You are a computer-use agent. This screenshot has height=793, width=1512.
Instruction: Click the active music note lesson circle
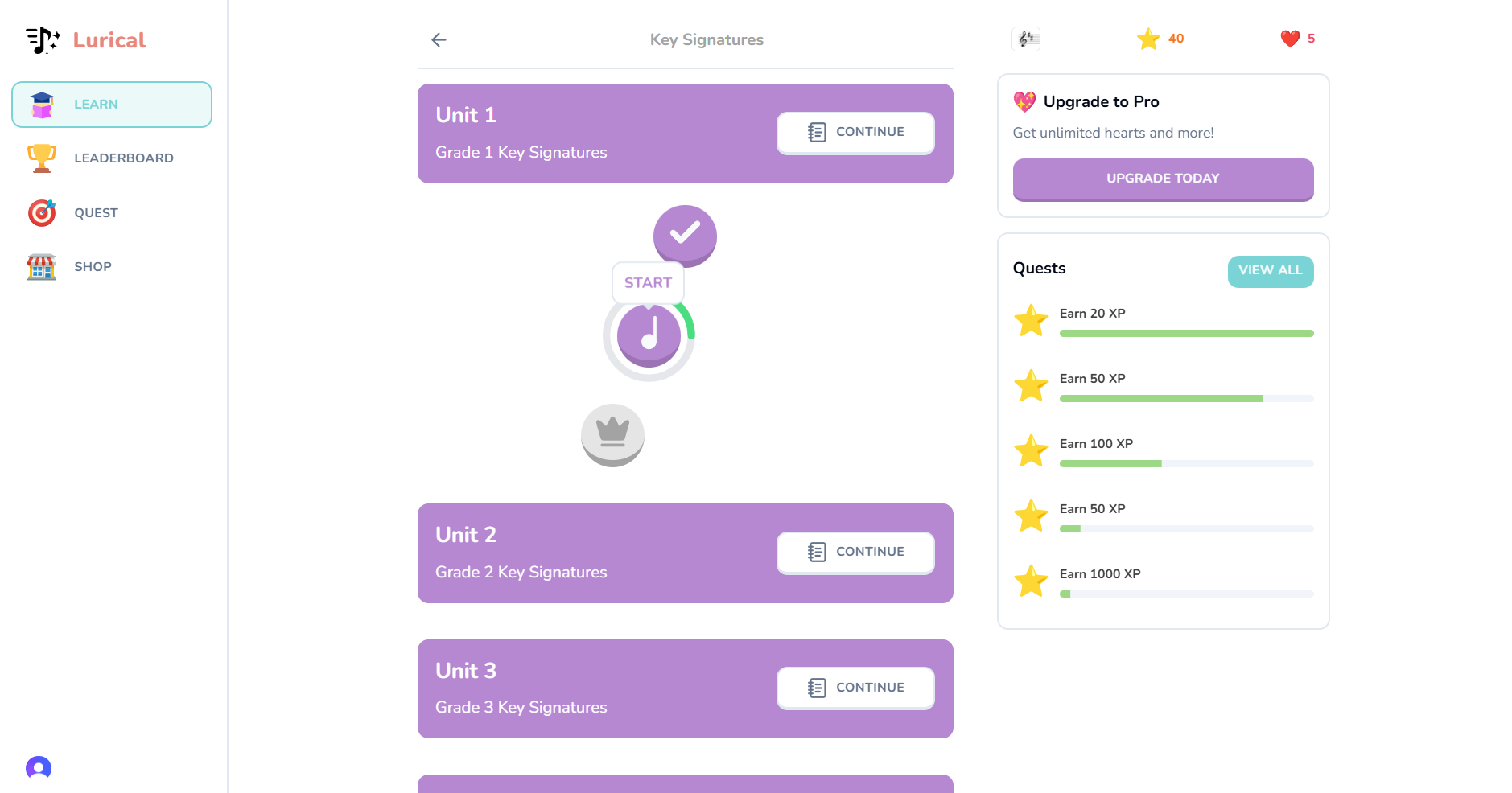coord(648,336)
